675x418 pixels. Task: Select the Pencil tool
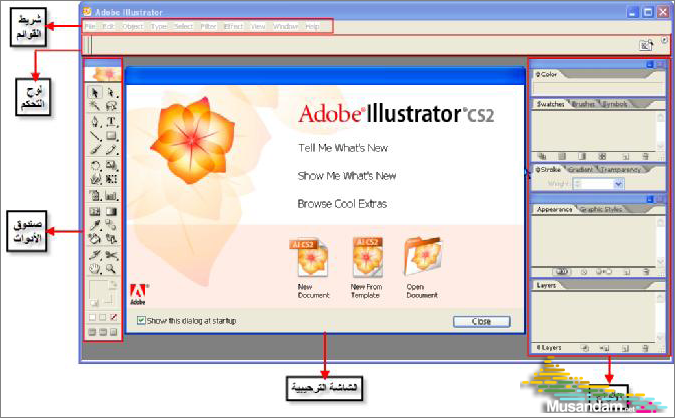[x=111, y=150]
